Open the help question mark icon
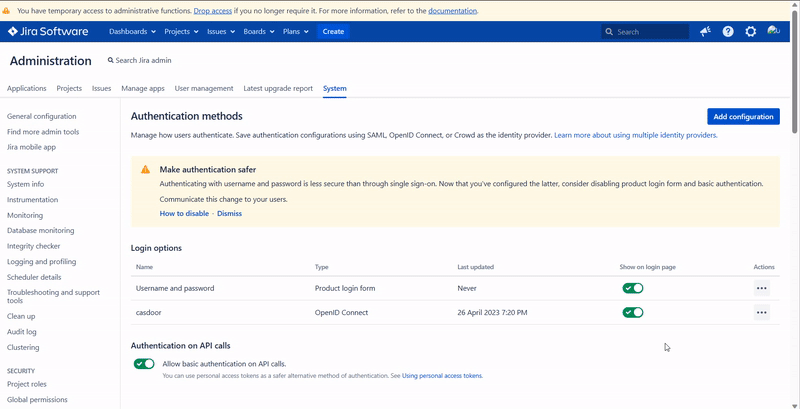Image resolution: width=800 pixels, height=409 pixels. pos(728,32)
